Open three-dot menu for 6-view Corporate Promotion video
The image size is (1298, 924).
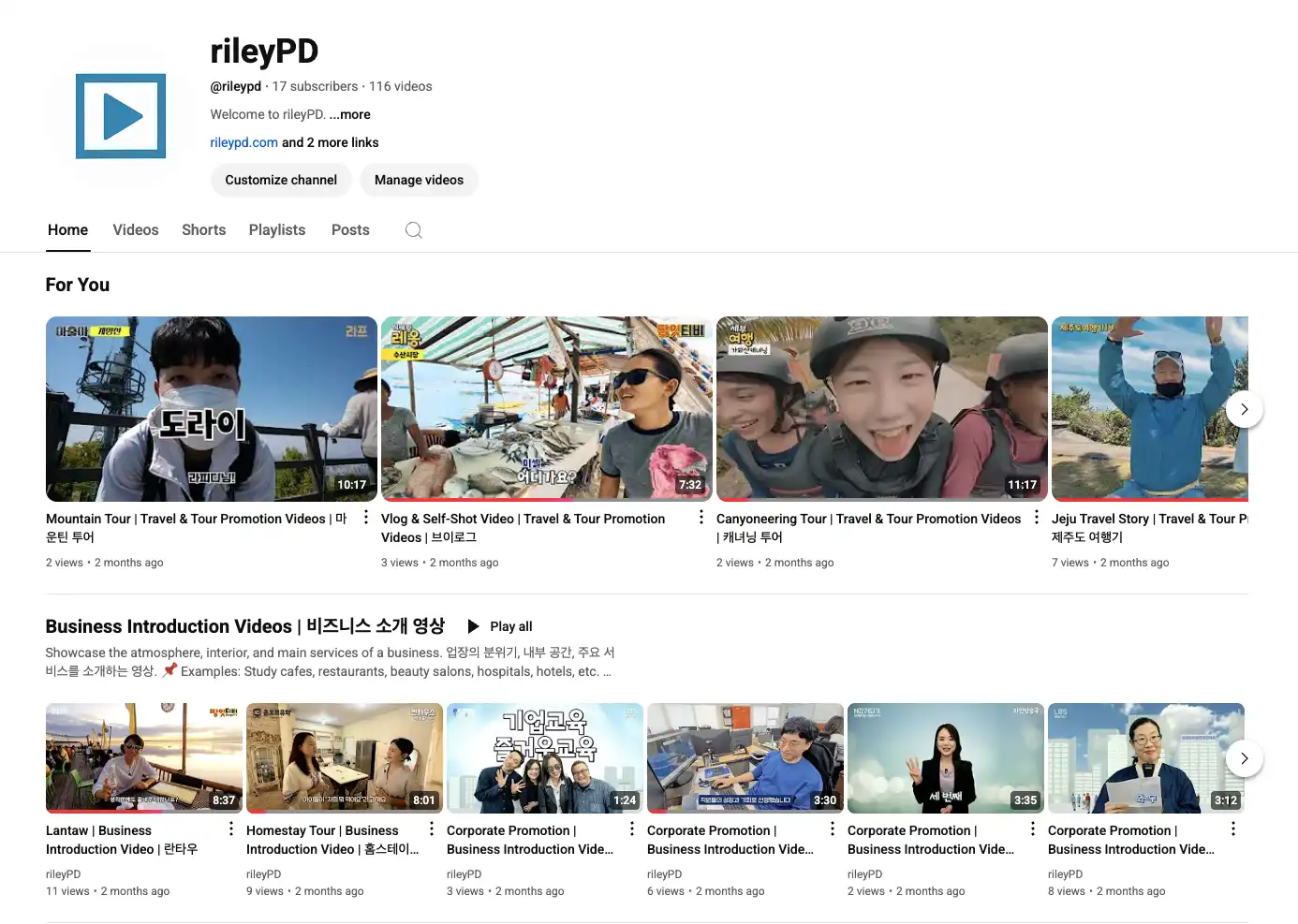coord(832,829)
